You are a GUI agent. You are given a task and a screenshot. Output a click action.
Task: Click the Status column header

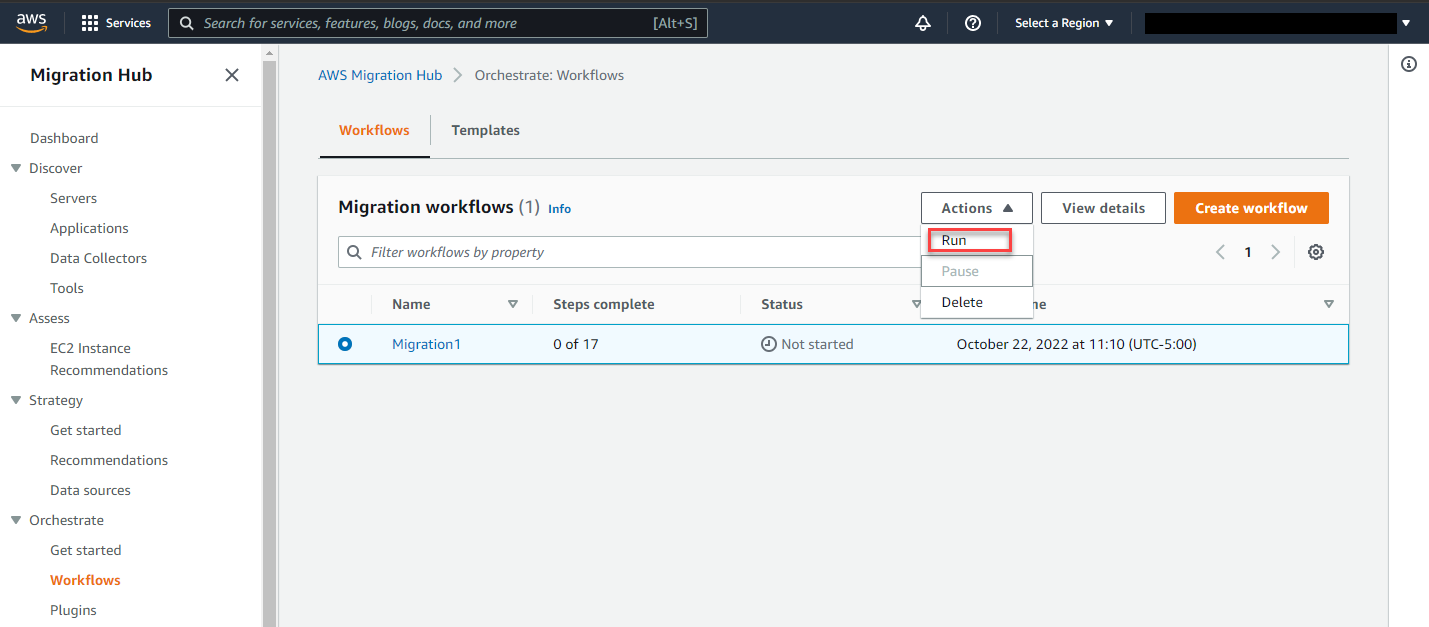781,304
